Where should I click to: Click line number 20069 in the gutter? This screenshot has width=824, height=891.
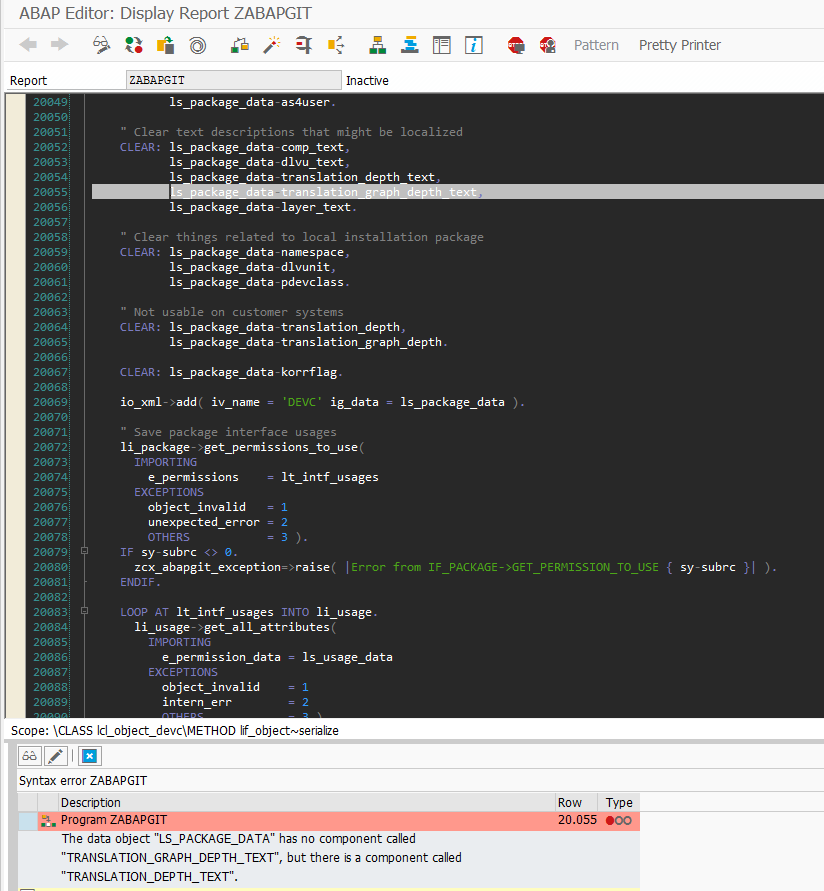[50, 402]
